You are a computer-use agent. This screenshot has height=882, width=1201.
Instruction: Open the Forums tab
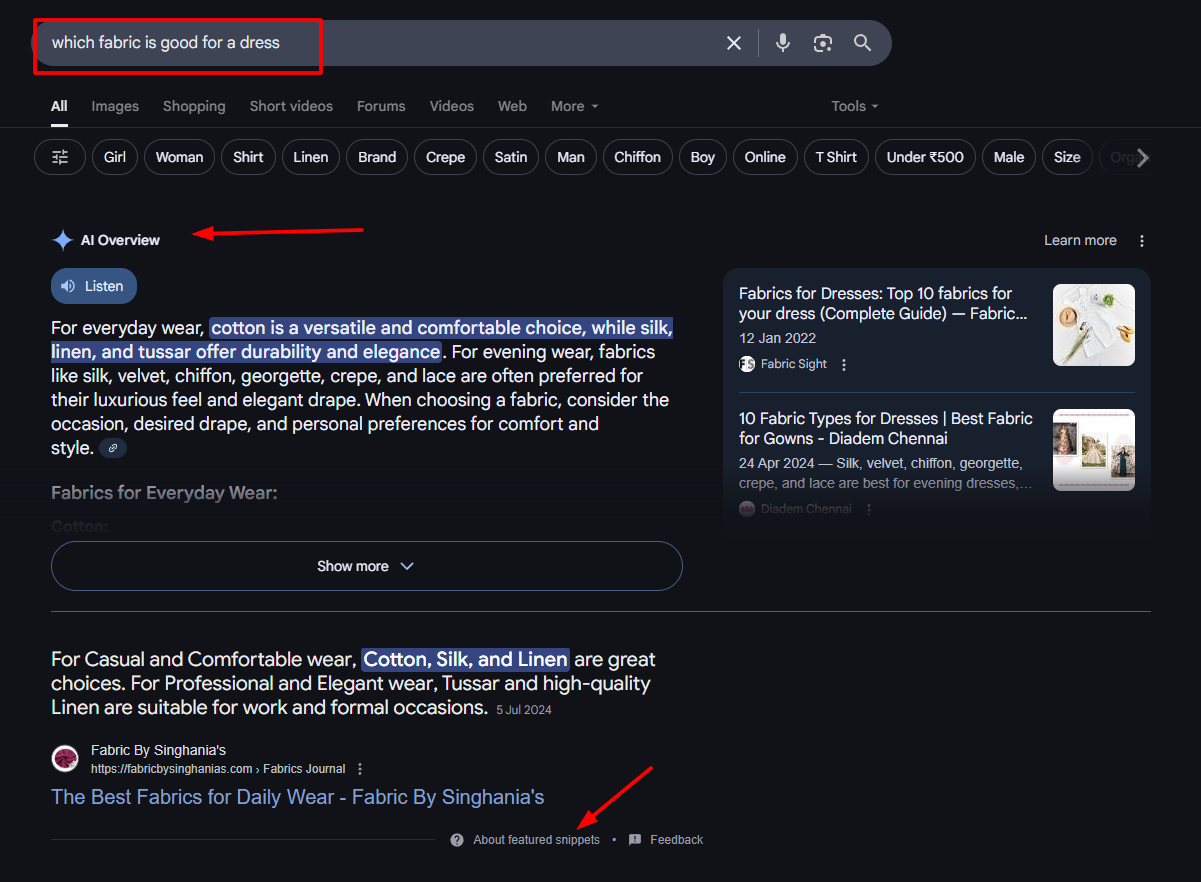tap(381, 106)
